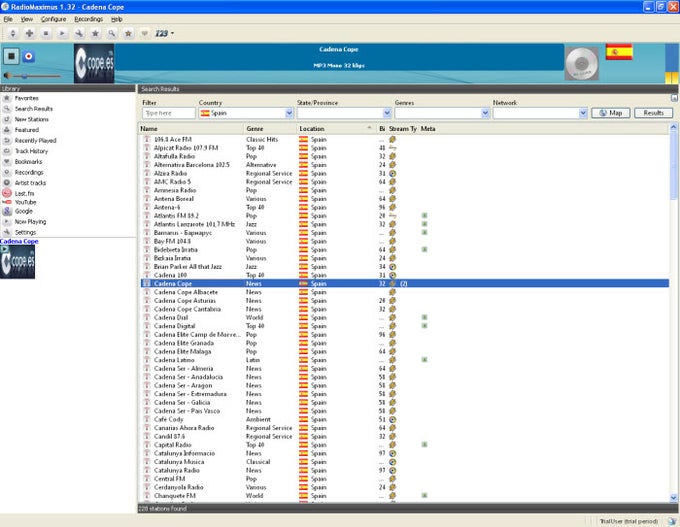Open the View menu
The height and width of the screenshot is (527, 680).
[x=26, y=19]
